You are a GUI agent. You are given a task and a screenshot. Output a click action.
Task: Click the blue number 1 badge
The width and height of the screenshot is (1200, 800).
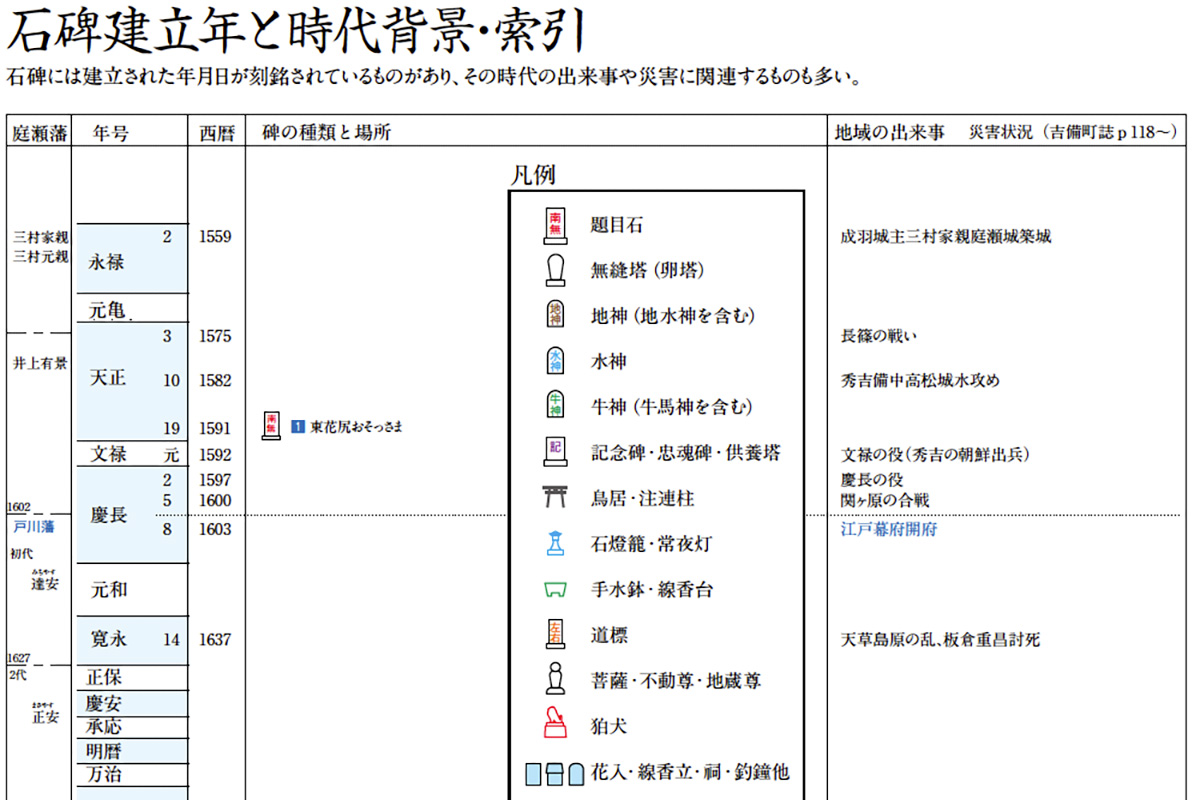(x=297, y=427)
